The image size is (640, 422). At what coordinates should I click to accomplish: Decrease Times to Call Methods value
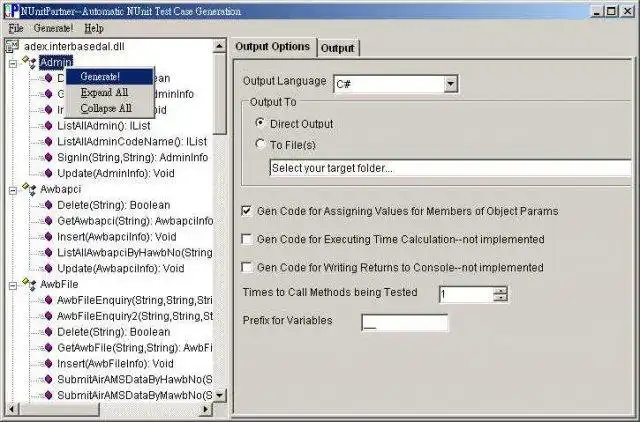tap(500, 298)
